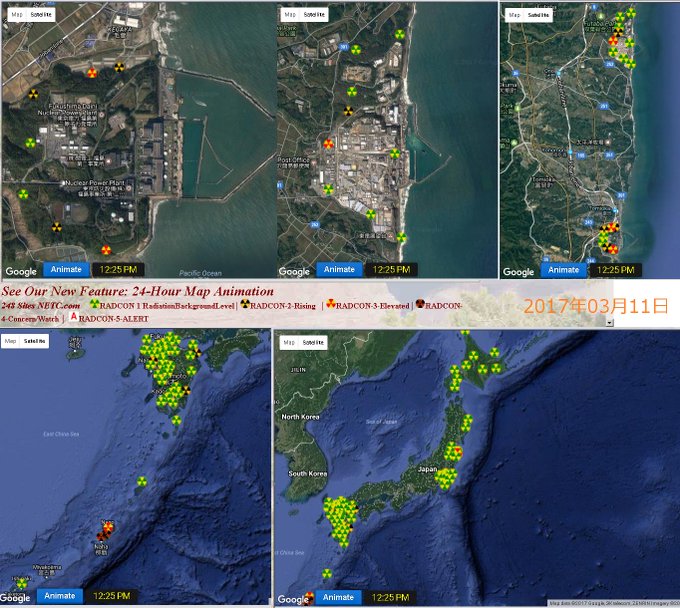Screen dimensions: 680x608
Task: Click the legend banner scroll-down arrow
Action: tap(610, 322)
